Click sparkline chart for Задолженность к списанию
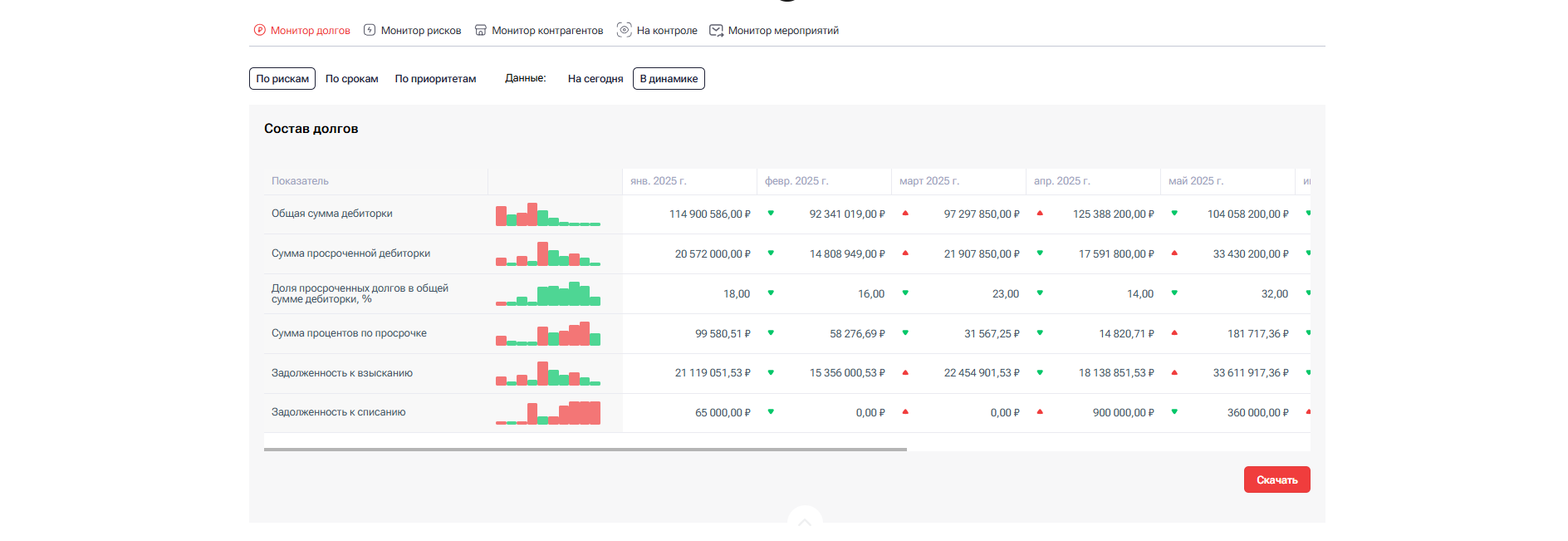 click(548, 413)
